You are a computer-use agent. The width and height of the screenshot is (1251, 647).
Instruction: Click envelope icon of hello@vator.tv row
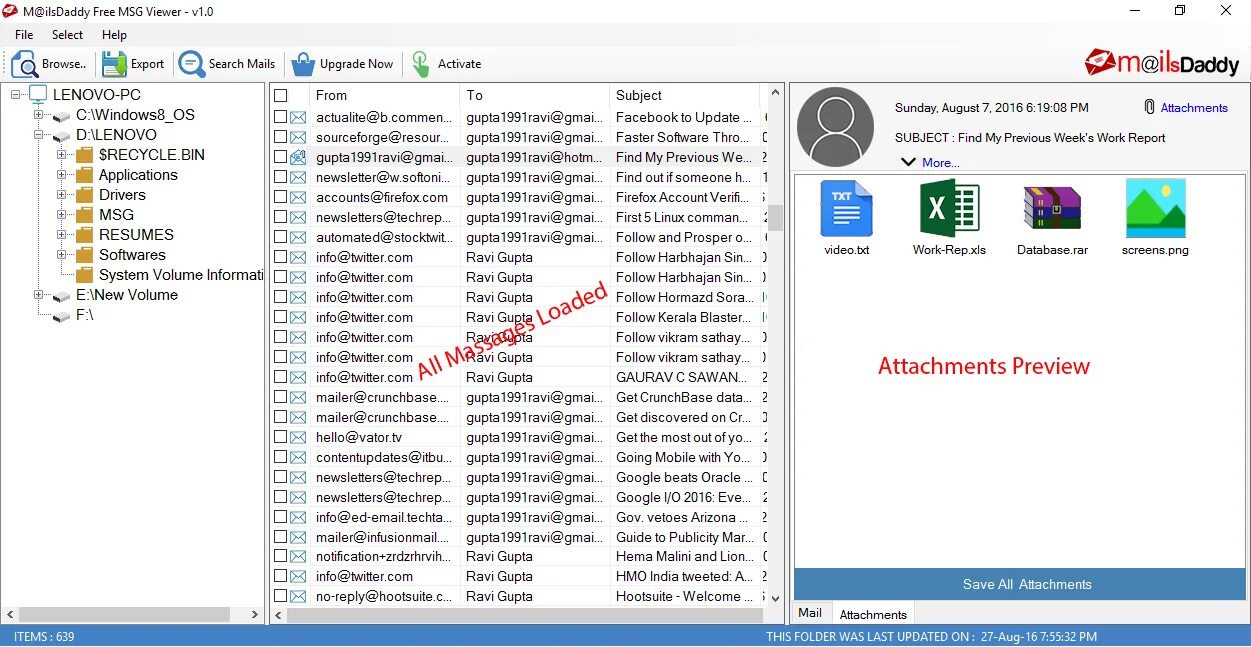pyautogui.click(x=298, y=437)
